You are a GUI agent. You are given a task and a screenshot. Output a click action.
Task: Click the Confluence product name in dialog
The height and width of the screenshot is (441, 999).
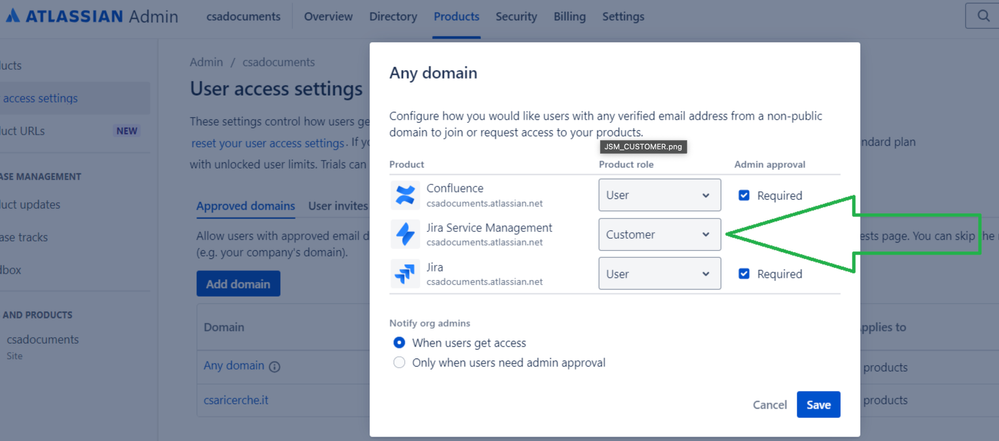(x=455, y=189)
